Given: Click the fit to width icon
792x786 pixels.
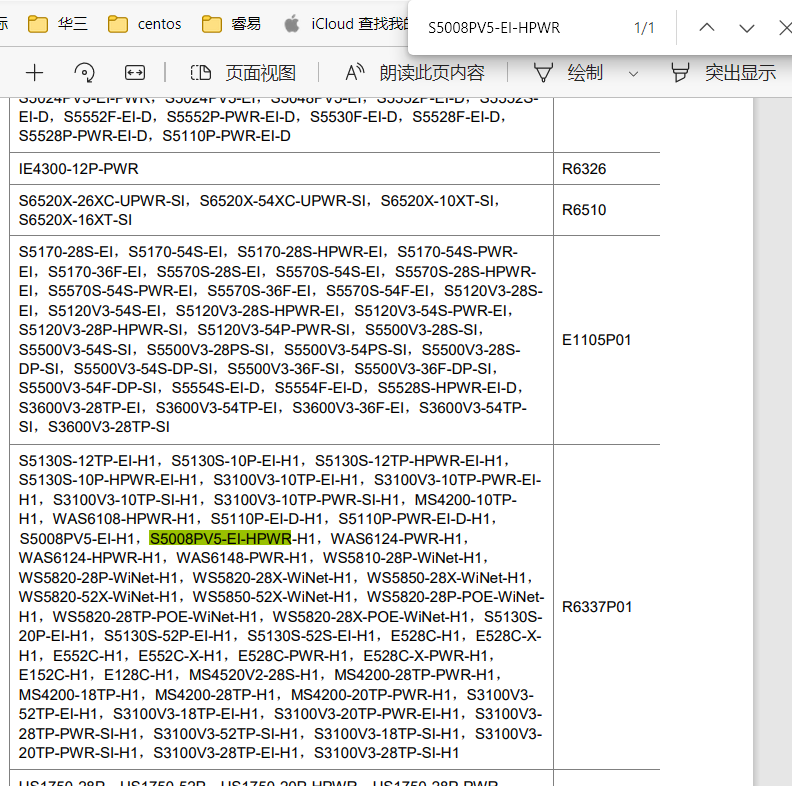Looking at the screenshot, I should tap(135, 73).
